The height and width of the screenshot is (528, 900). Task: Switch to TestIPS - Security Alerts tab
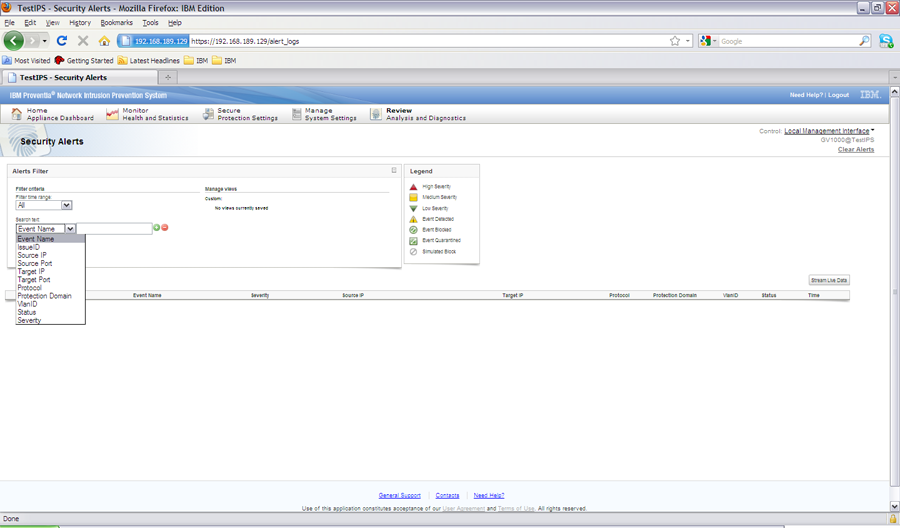tap(80, 77)
